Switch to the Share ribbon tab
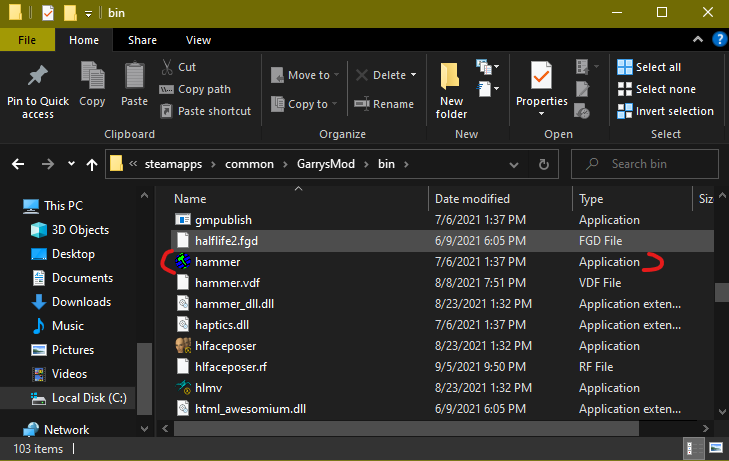 pos(142,40)
